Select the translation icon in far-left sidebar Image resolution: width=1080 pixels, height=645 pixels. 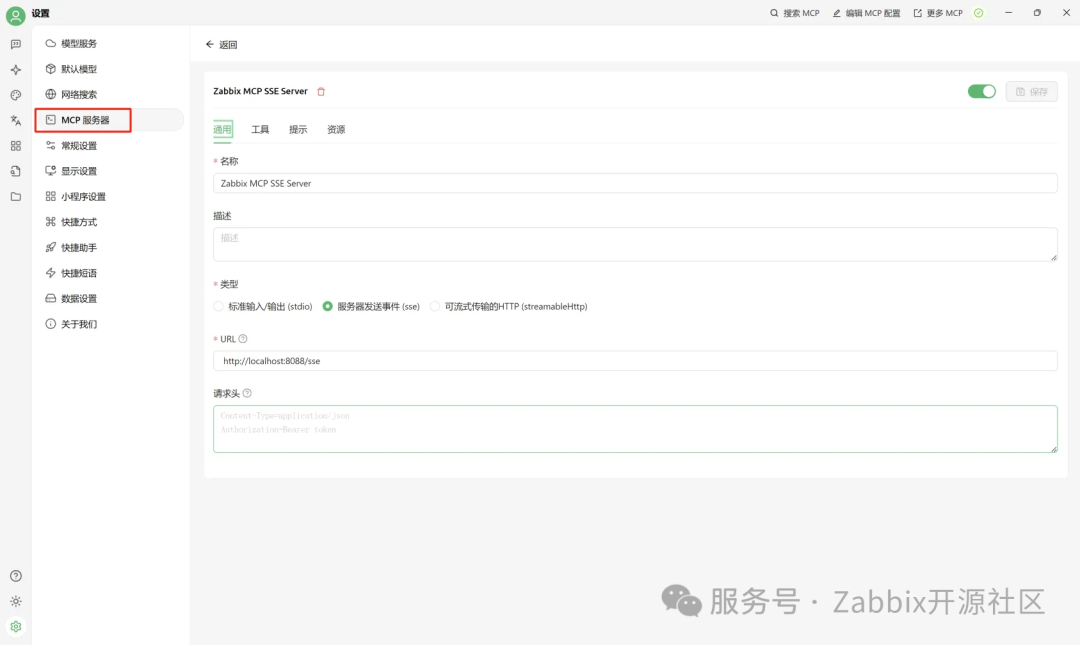[x=14, y=120]
